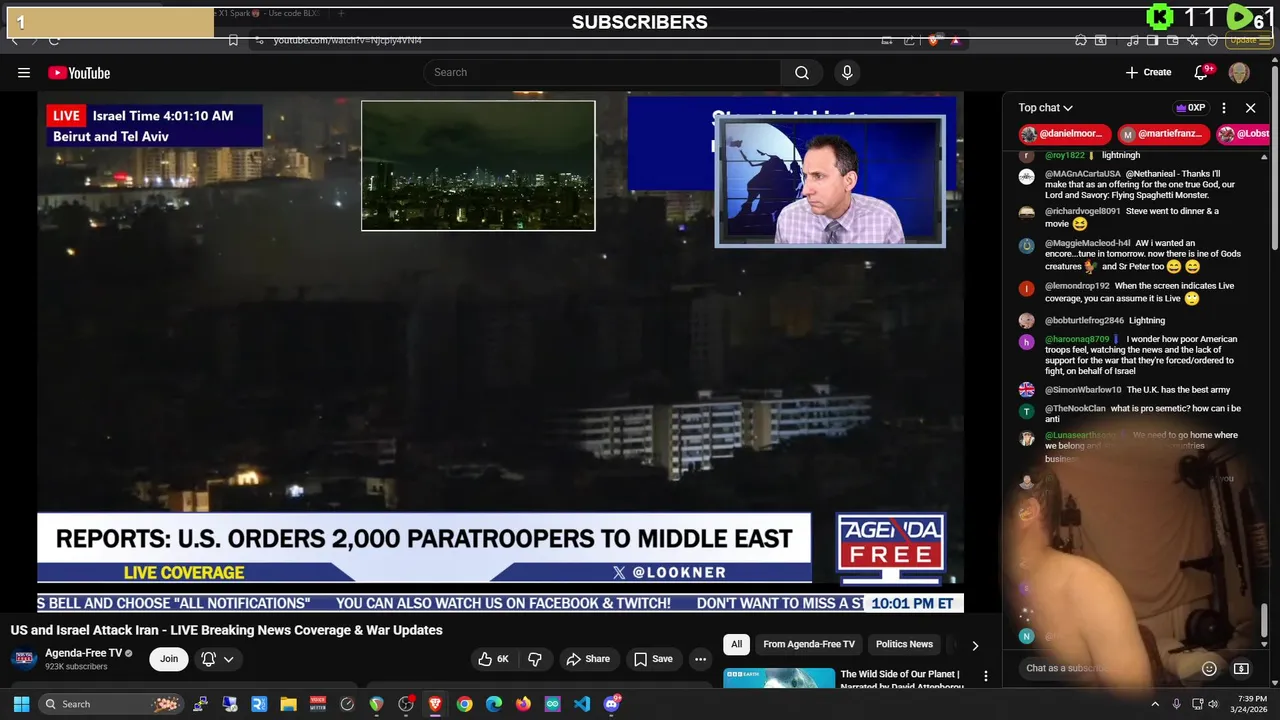1280x720 pixels.
Task: Toggle the browser sidebar panel icon
Action: (1152, 40)
